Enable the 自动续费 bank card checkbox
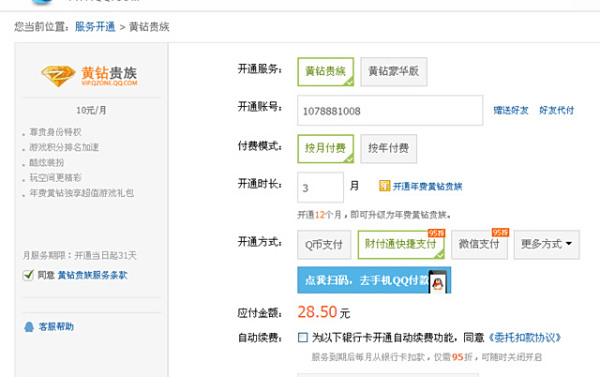 tap(303, 337)
